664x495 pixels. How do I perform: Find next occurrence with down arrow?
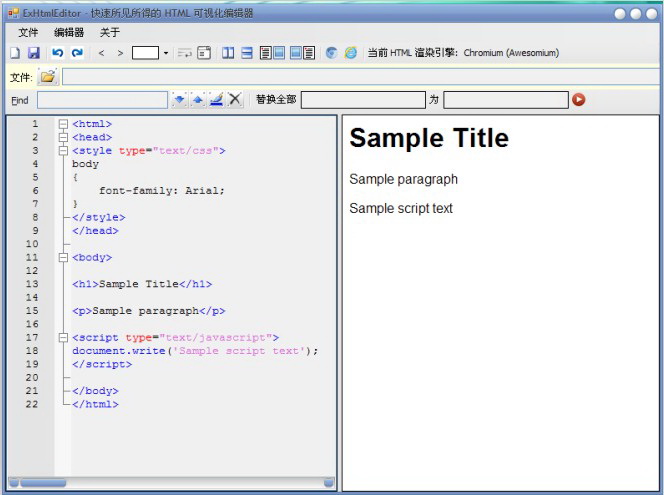tap(180, 100)
